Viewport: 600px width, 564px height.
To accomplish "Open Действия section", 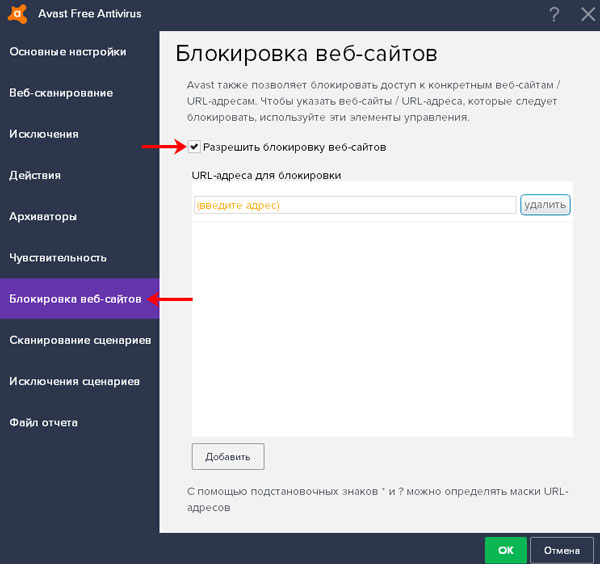I will coord(35,175).
